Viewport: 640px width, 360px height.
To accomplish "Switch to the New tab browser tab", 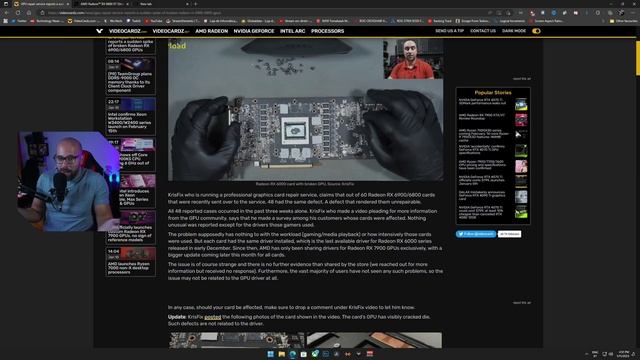I will pos(161,4).
